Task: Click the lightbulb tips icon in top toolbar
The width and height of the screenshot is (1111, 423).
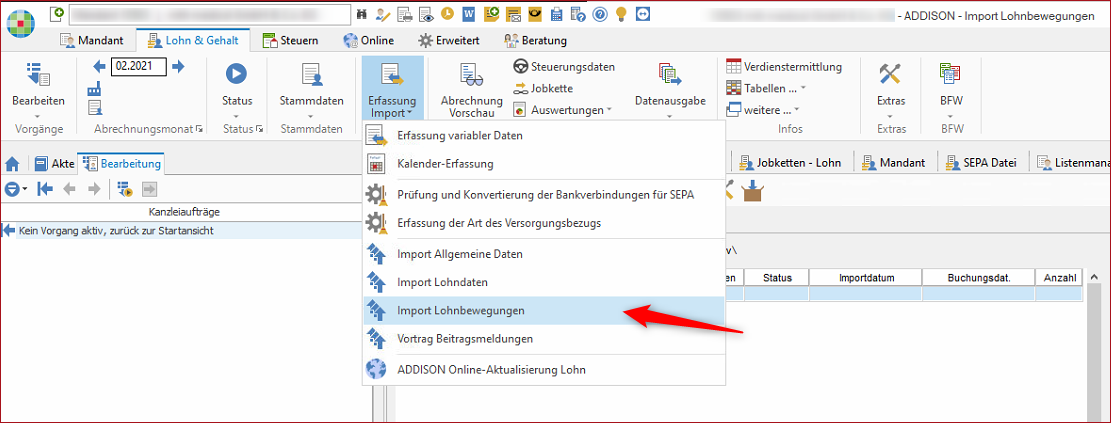Action: pos(621,14)
